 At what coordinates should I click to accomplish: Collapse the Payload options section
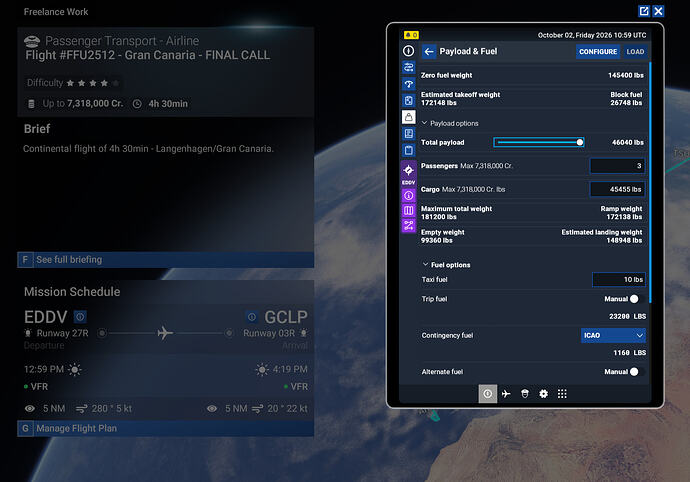tap(450, 123)
